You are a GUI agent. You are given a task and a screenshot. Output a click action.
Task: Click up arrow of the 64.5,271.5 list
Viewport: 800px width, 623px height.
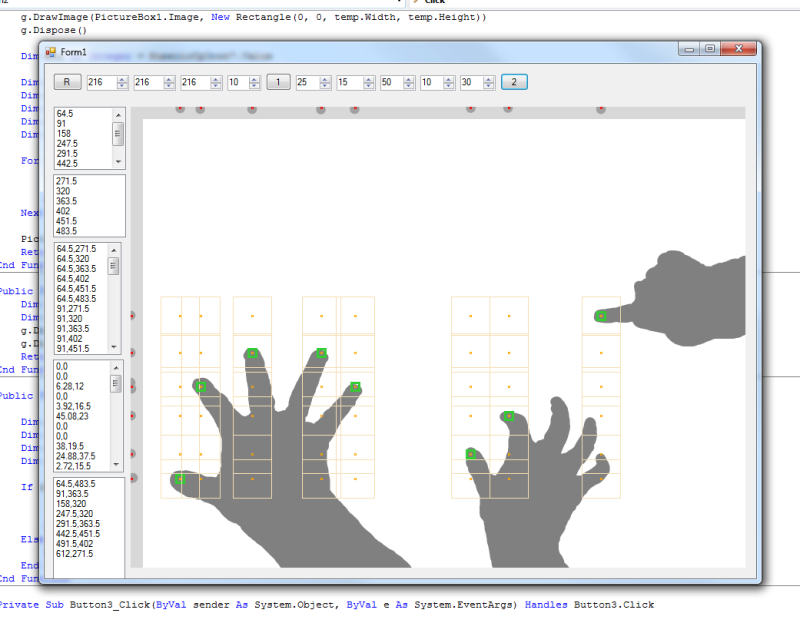[114, 250]
